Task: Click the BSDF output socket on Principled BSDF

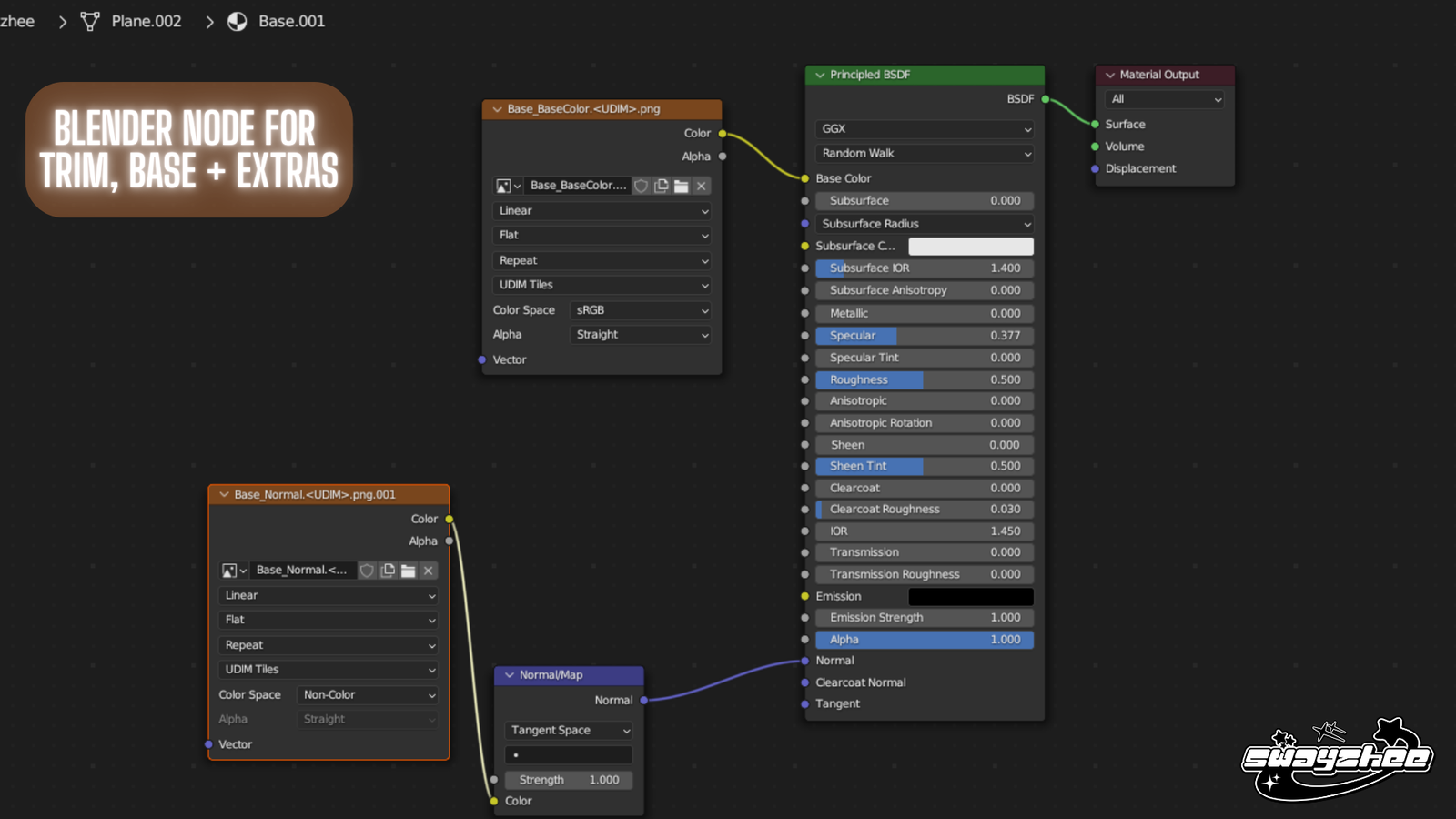Action: pos(1045,99)
